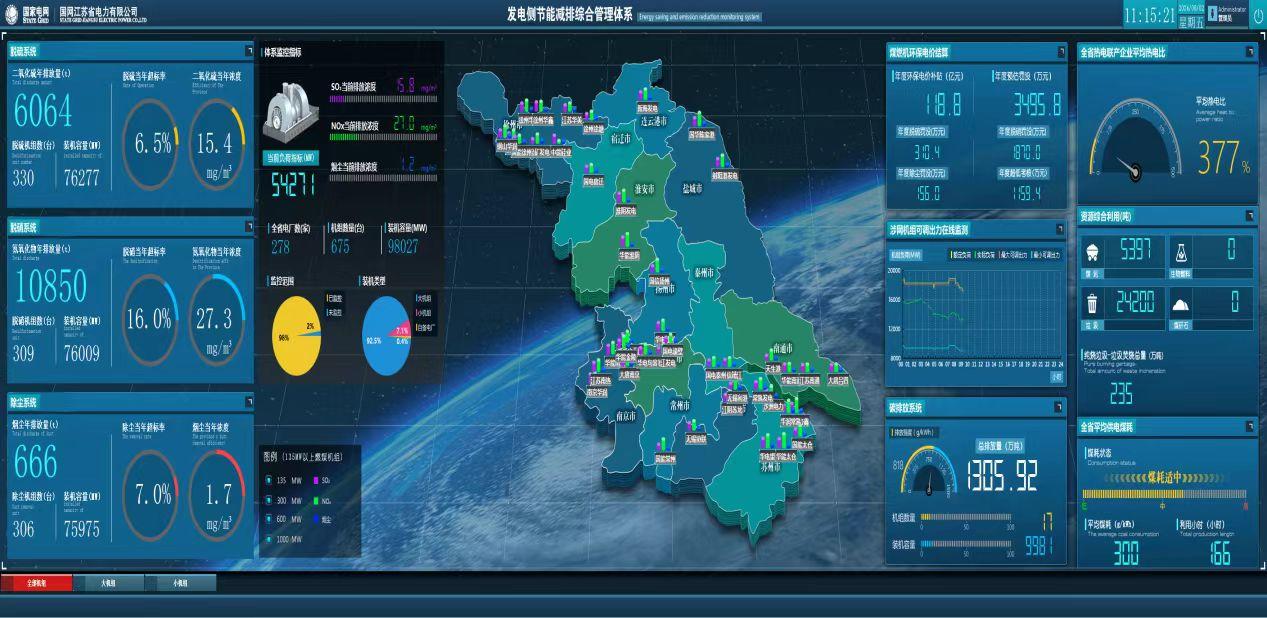
Task: Click the 当前负荷指标 button
Action: tap(290, 158)
